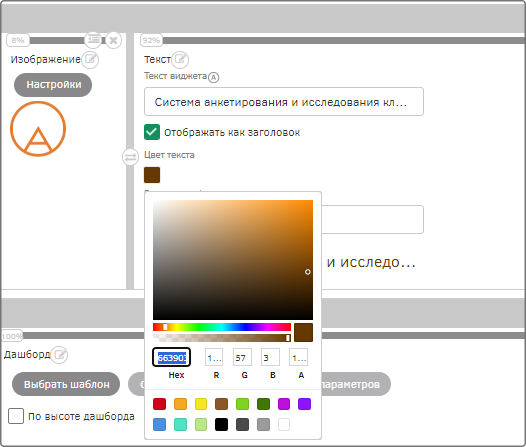This screenshot has width=526, height=447.
Task: Enable the По высоте дашборда checkbox
Action: [16, 416]
